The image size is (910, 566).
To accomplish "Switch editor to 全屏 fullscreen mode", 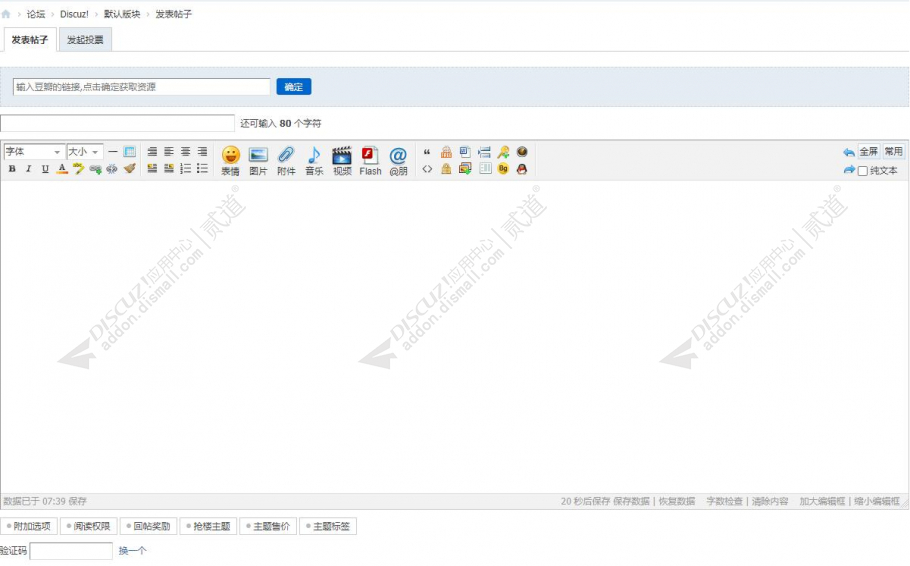I will coord(869,152).
